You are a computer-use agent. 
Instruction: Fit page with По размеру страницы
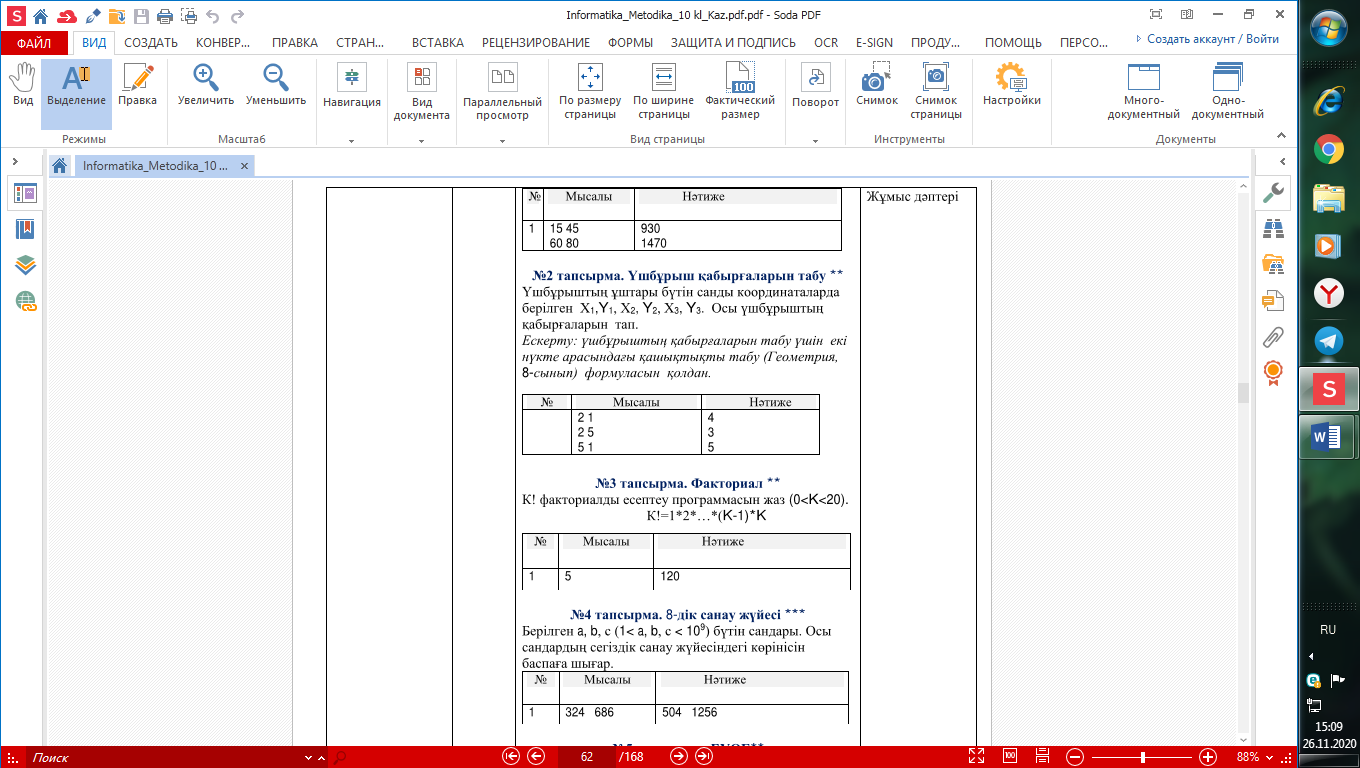click(x=590, y=92)
